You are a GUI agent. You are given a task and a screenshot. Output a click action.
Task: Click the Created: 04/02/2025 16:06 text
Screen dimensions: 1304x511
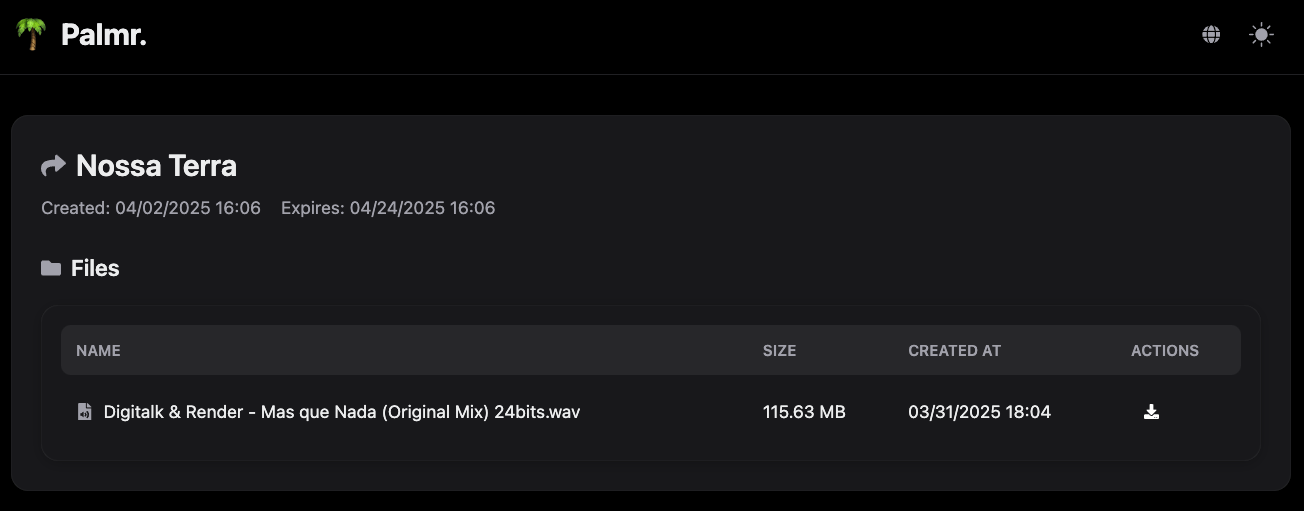pyautogui.click(x=151, y=208)
